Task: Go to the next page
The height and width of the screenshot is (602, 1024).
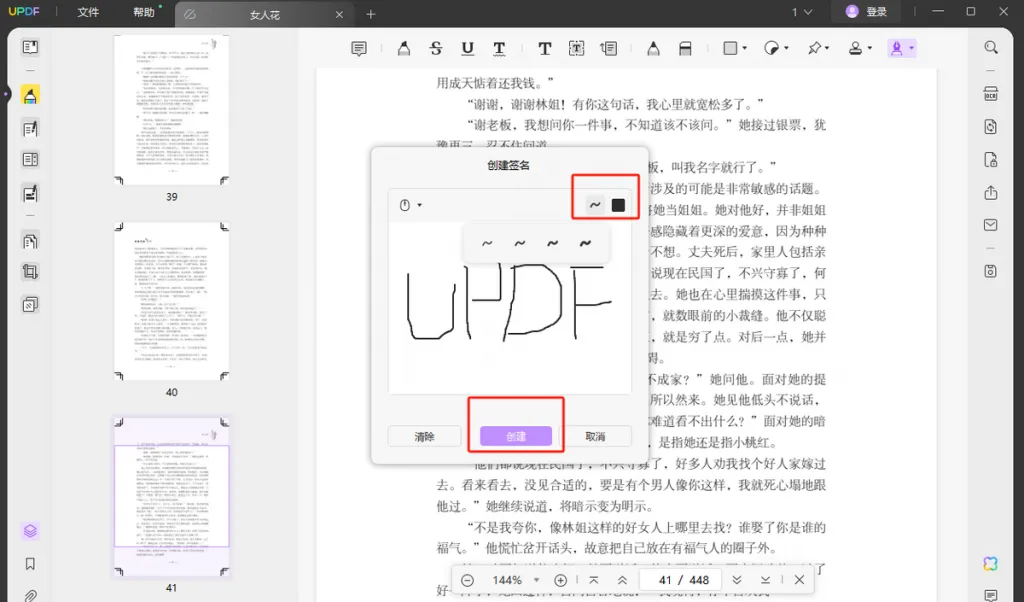Action: point(737,580)
